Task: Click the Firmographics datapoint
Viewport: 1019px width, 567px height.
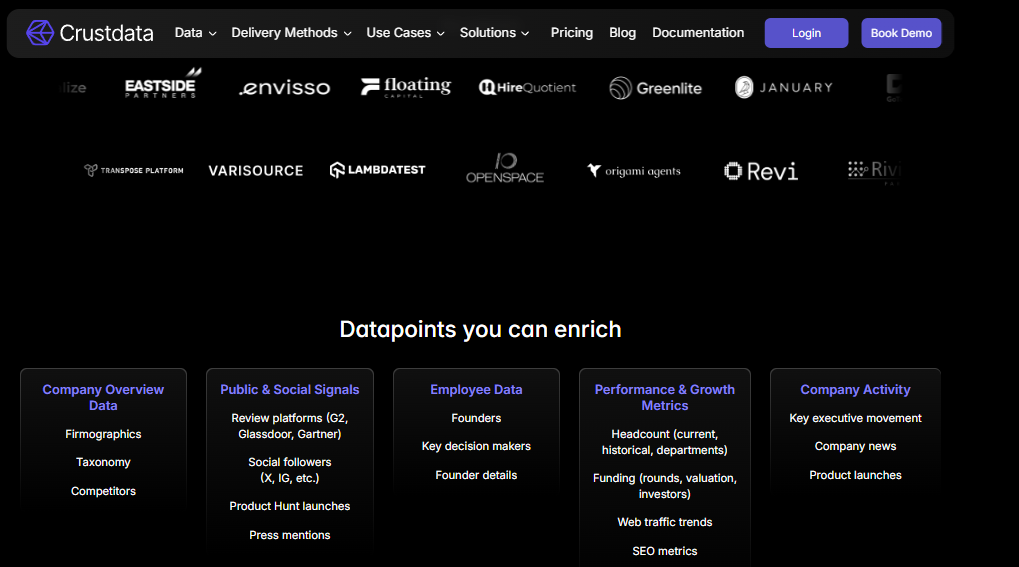Action: (103, 434)
